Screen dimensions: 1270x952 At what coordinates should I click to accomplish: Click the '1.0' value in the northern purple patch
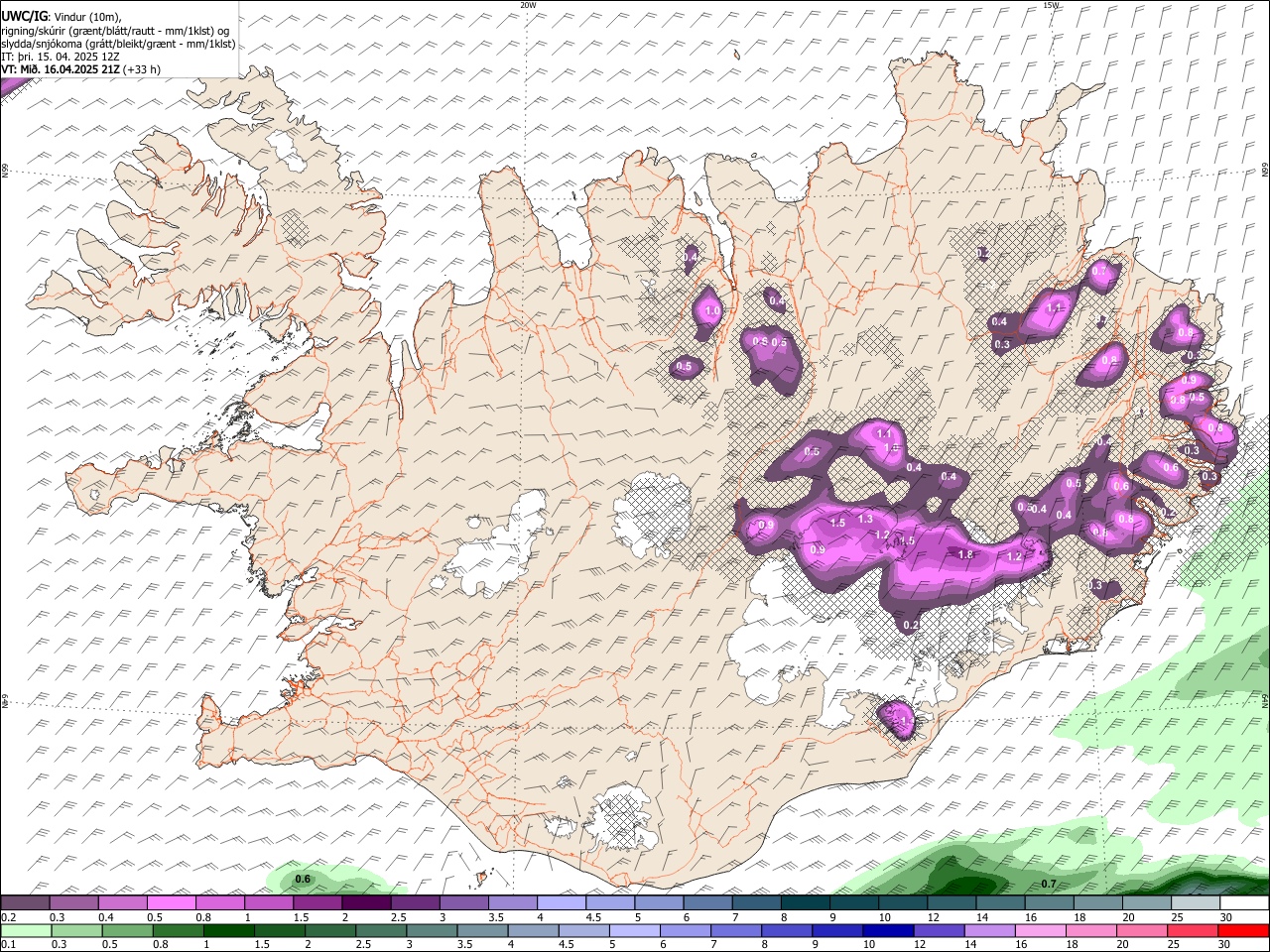711,311
